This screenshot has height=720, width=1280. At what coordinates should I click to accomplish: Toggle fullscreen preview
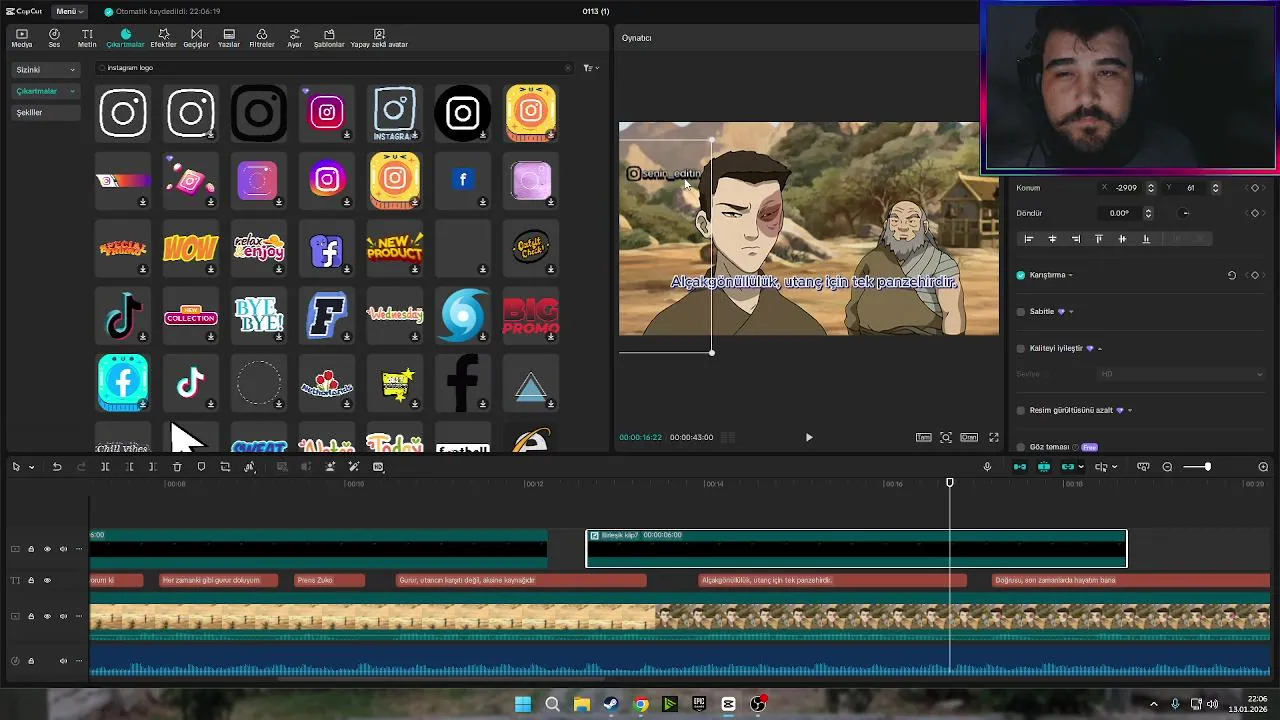(994, 437)
